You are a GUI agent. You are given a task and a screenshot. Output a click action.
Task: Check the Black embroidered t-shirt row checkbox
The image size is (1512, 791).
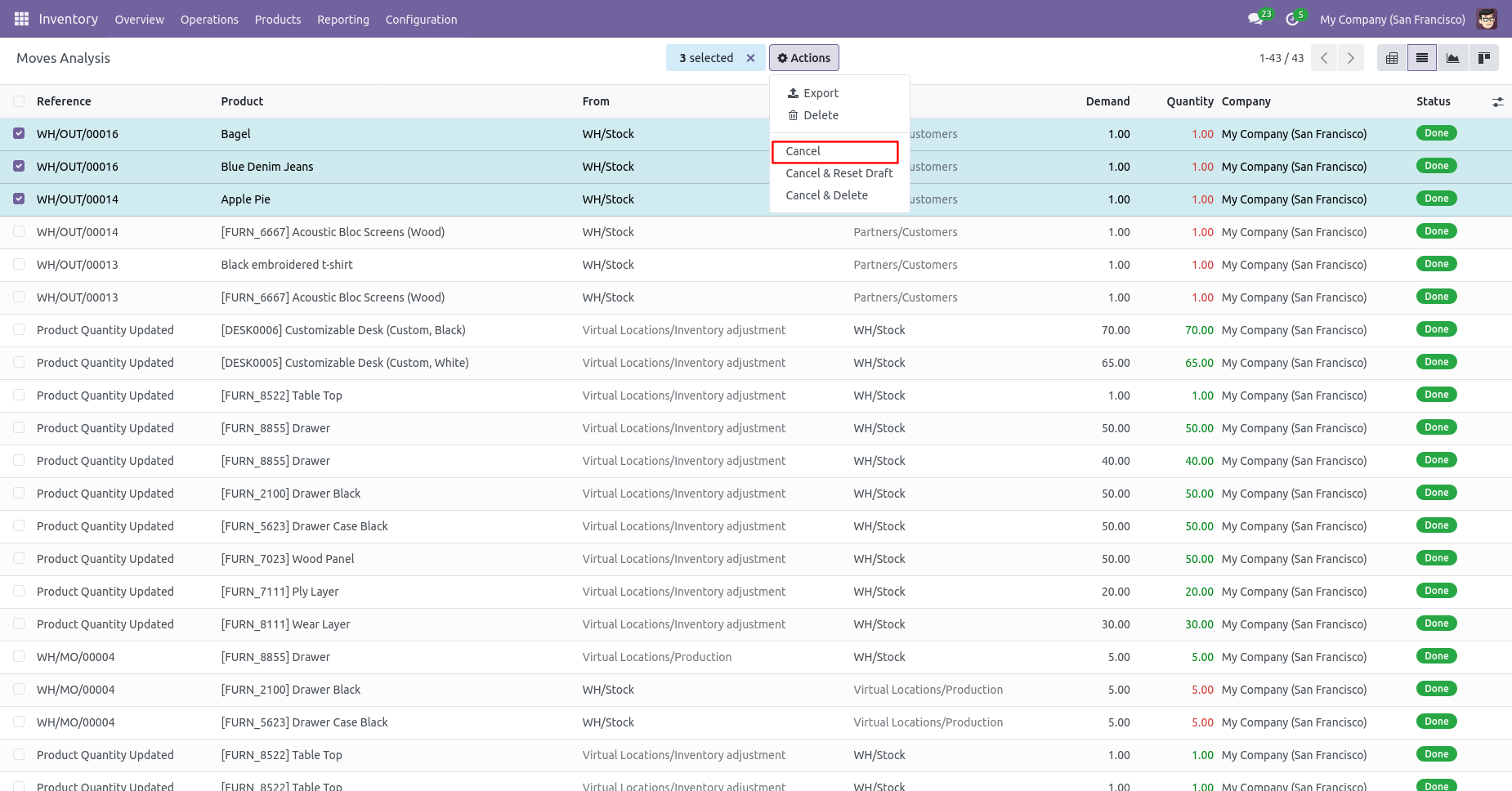[x=19, y=264]
